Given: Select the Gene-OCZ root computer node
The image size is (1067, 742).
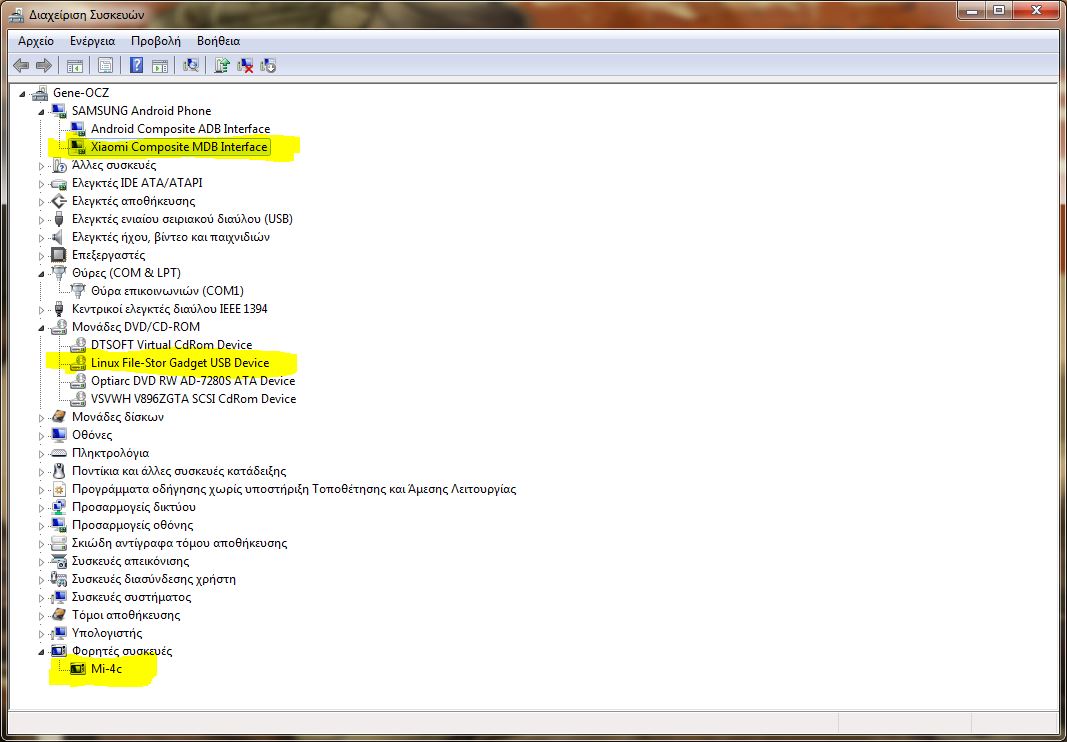Looking at the screenshot, I should tap(81, 93).
